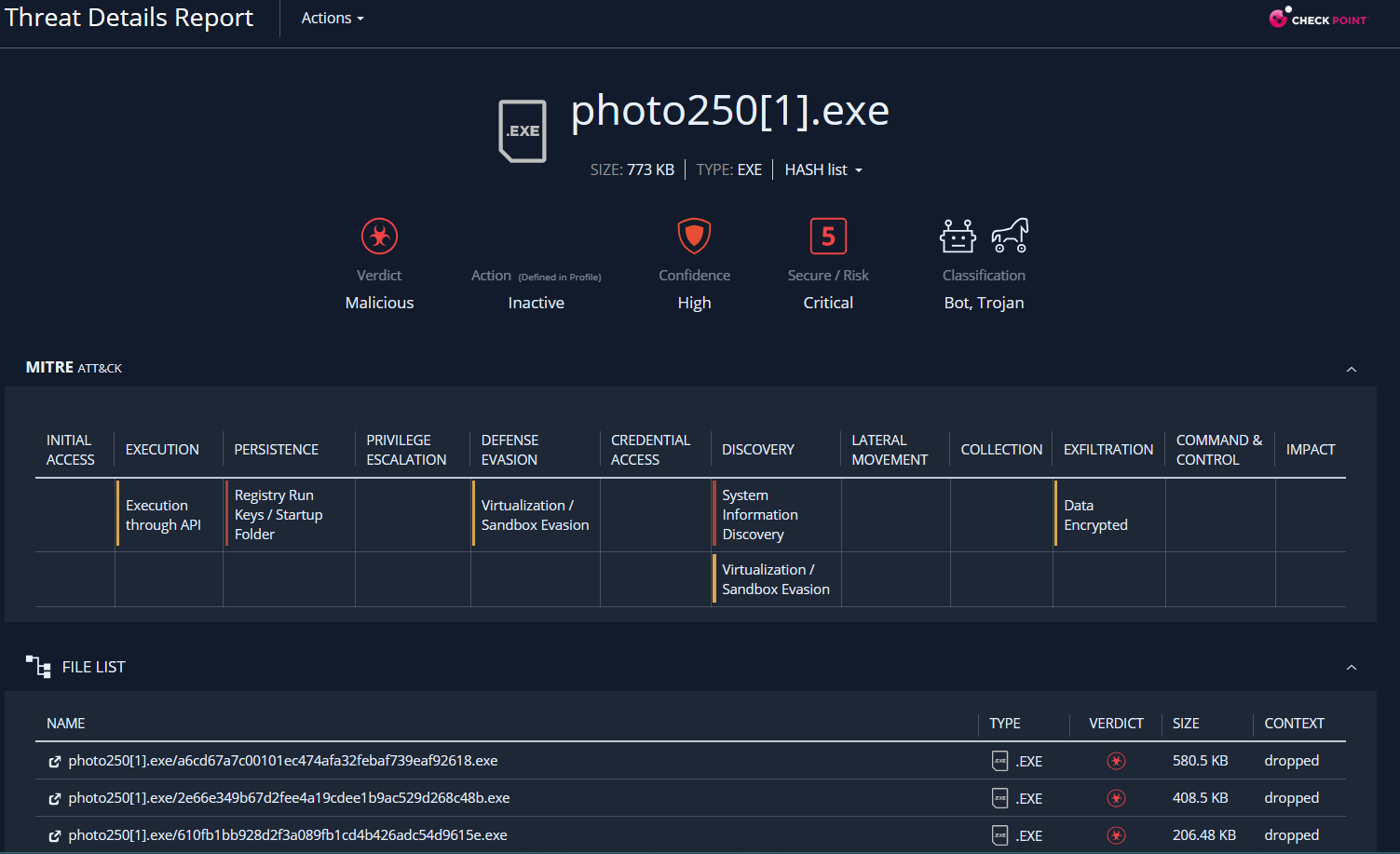Collapse the MITRE ATT&CK section
The width and height of the screenshot is (1400, 854).
1351,369
